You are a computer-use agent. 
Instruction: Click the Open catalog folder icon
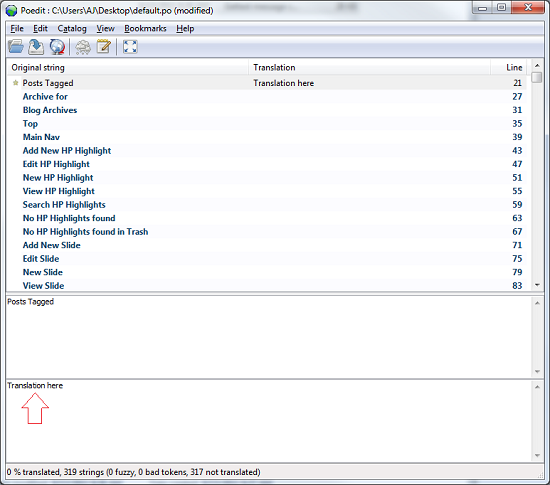[x=16, y=47]
